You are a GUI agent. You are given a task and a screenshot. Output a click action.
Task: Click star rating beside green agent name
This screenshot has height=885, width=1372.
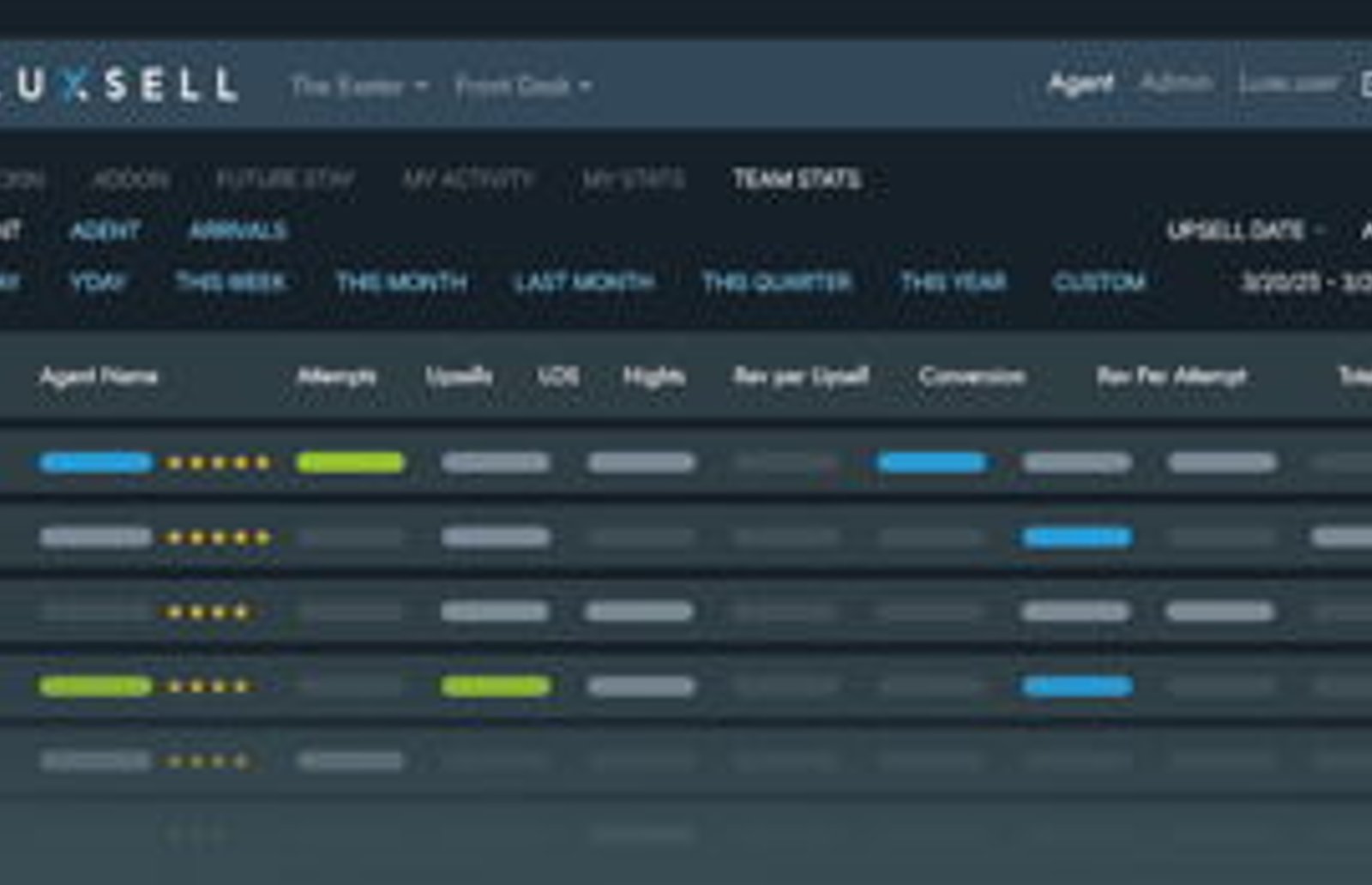[x=208, y=686]
